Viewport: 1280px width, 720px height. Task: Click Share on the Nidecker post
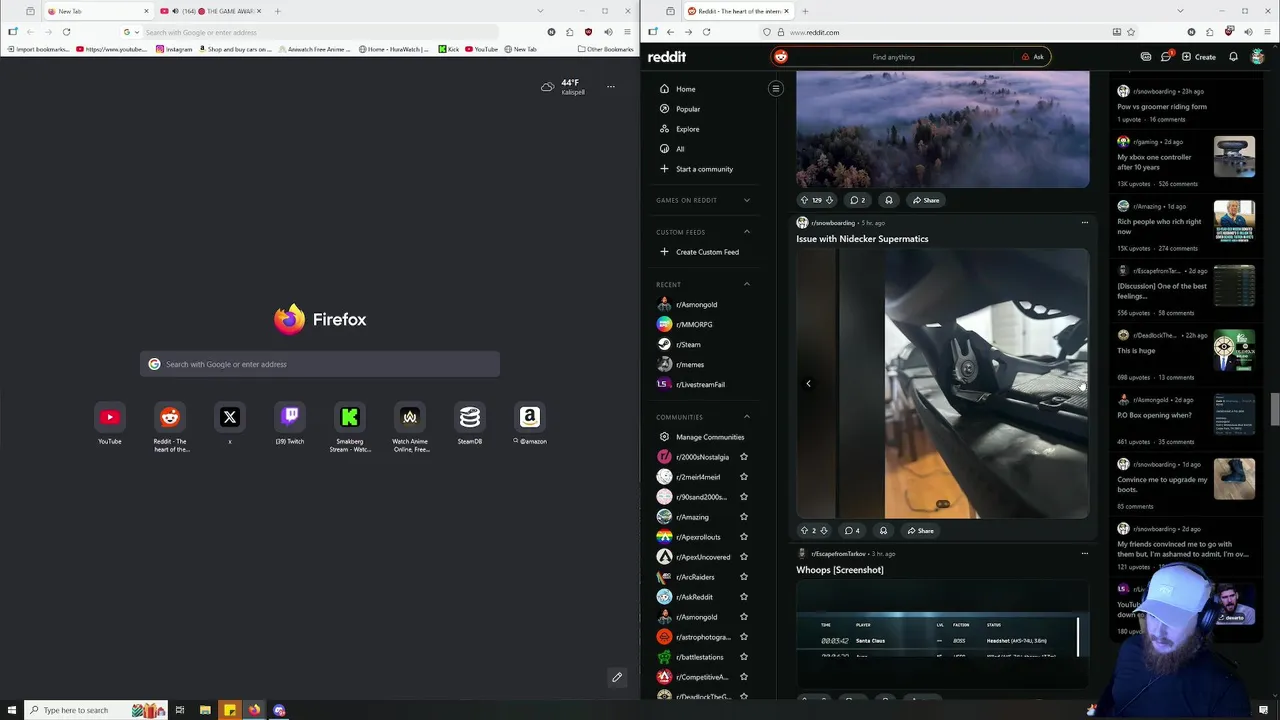point(920,531)
